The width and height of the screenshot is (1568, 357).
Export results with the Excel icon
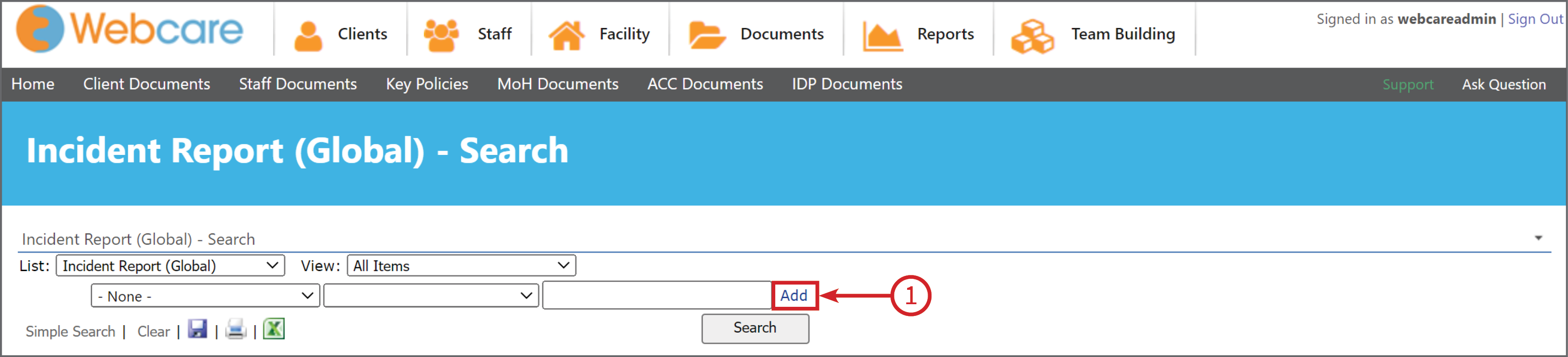tap(274, 329)
